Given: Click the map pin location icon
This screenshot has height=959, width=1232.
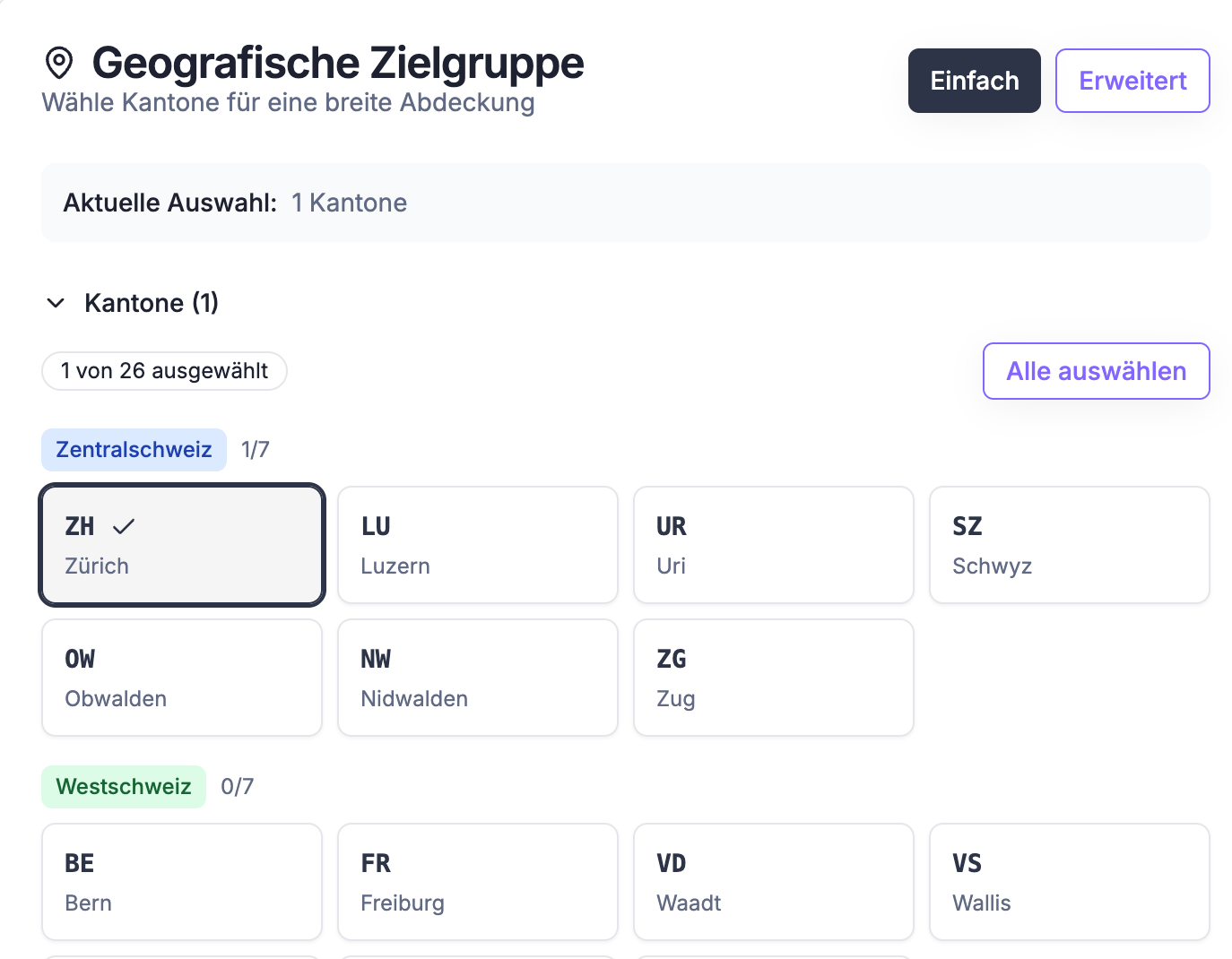Looking at the screenshot, I should pyautogui.click(x=59, y=63).
